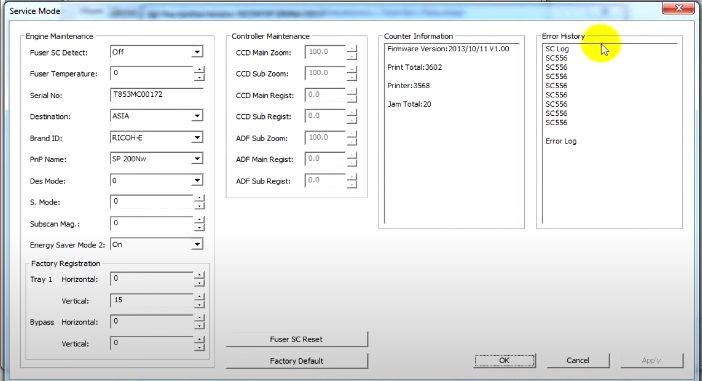Increase Tray 1 Horizontal registration value
The image size is (702, 381).
199,275
